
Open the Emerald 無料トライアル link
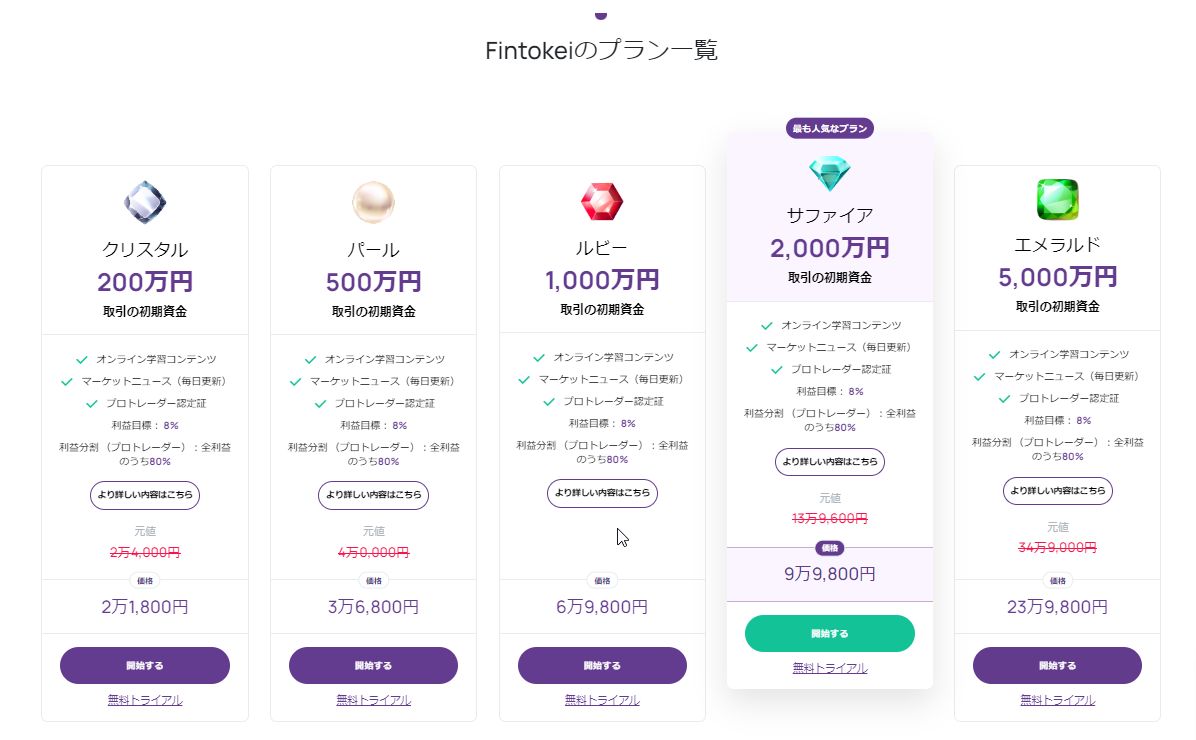click(x=1057, y=700)
